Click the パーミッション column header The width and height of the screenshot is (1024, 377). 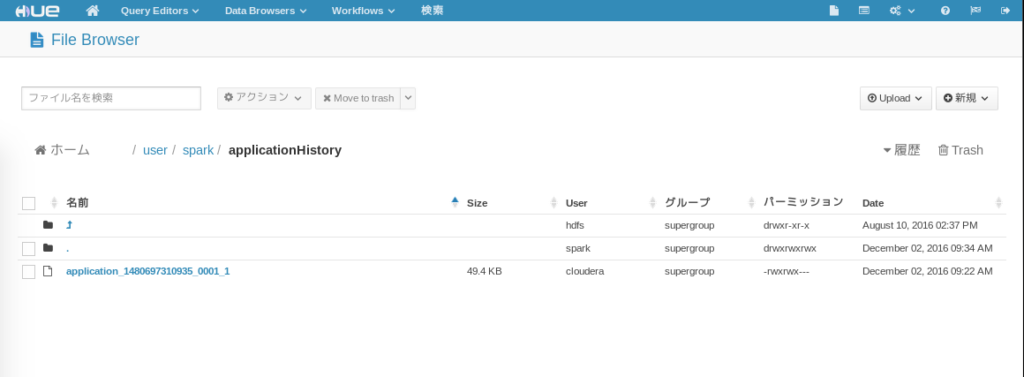click(804, 203)
